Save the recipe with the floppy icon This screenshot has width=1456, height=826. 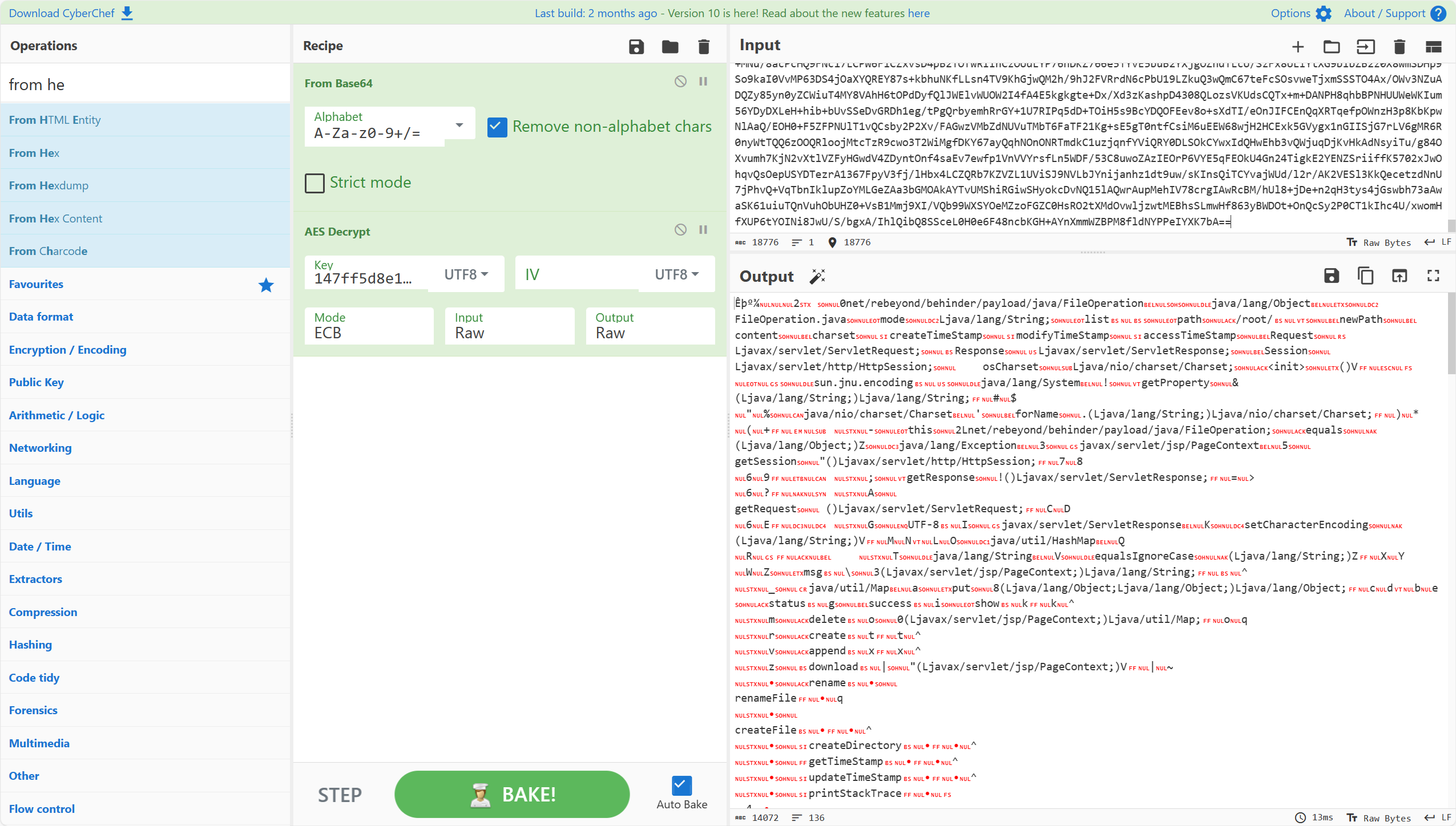tap(636, 46)
